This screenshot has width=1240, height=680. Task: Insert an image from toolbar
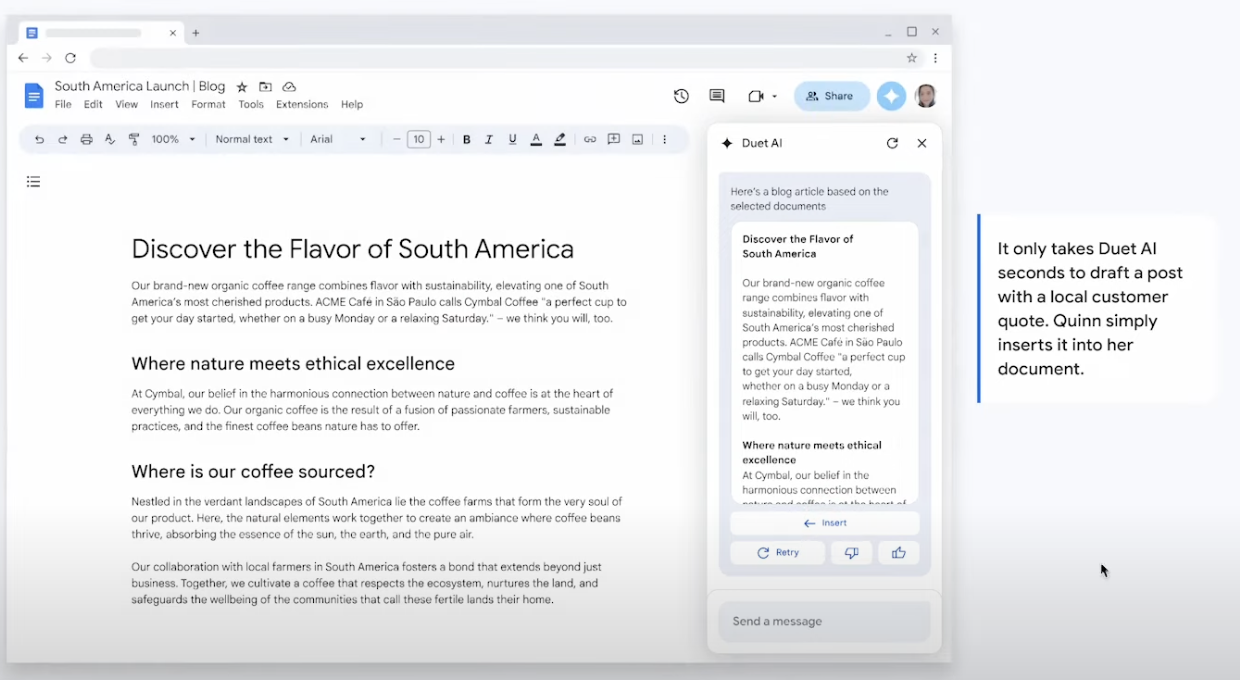637,139
